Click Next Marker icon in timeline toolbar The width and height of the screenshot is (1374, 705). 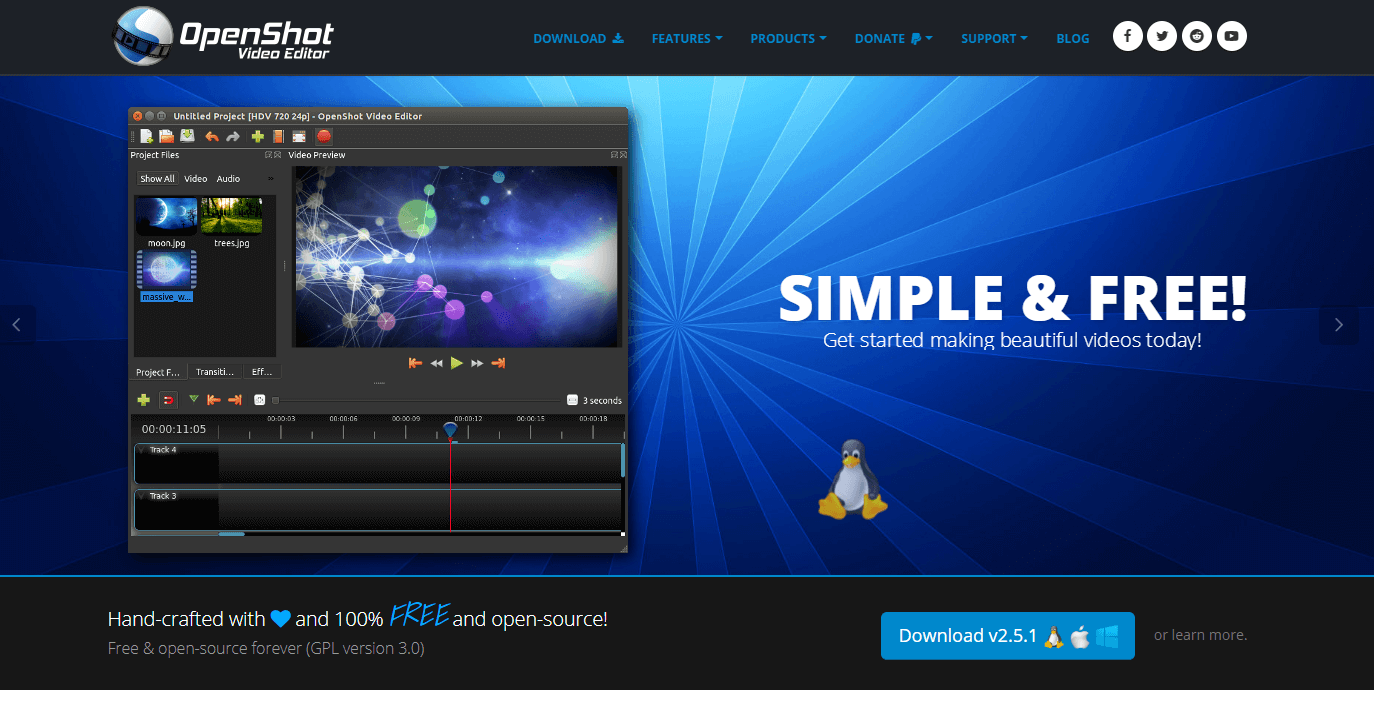coord(235,400)
